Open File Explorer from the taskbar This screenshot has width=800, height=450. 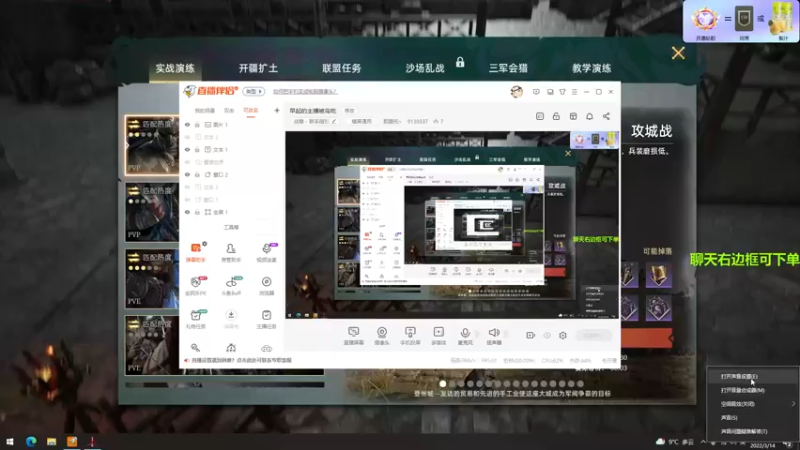point(52,441)
